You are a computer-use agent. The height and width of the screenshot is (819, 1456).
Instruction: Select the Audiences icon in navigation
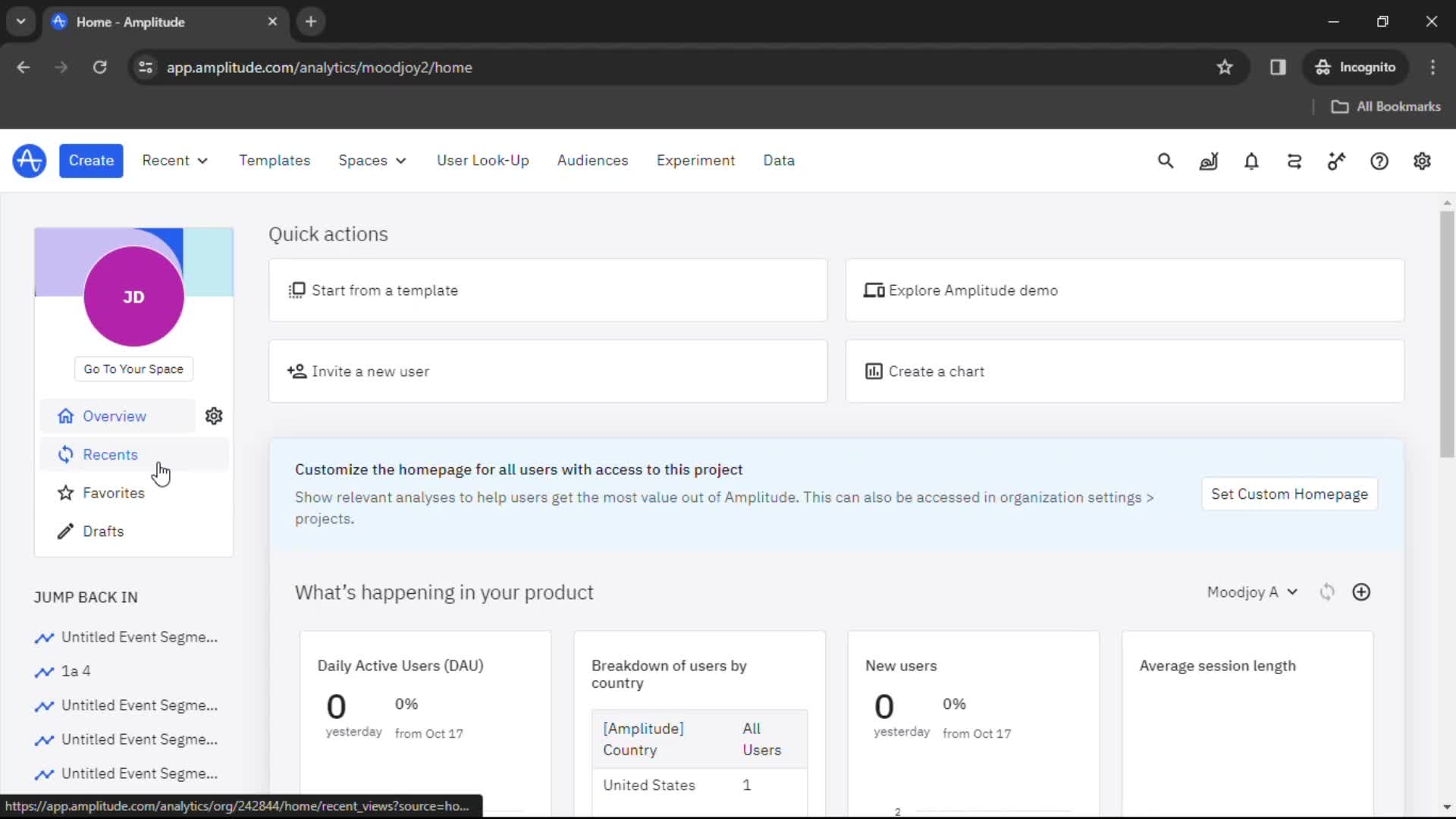[x=592, y=160]
